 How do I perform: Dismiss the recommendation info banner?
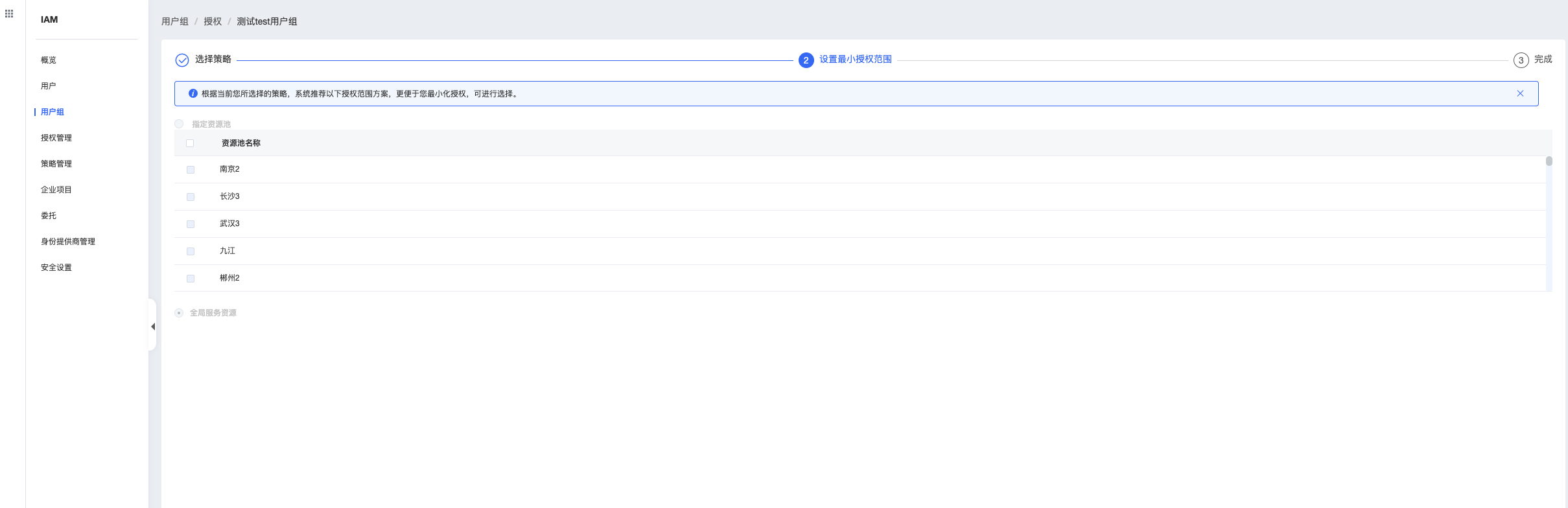click(x=1520, y=93)
